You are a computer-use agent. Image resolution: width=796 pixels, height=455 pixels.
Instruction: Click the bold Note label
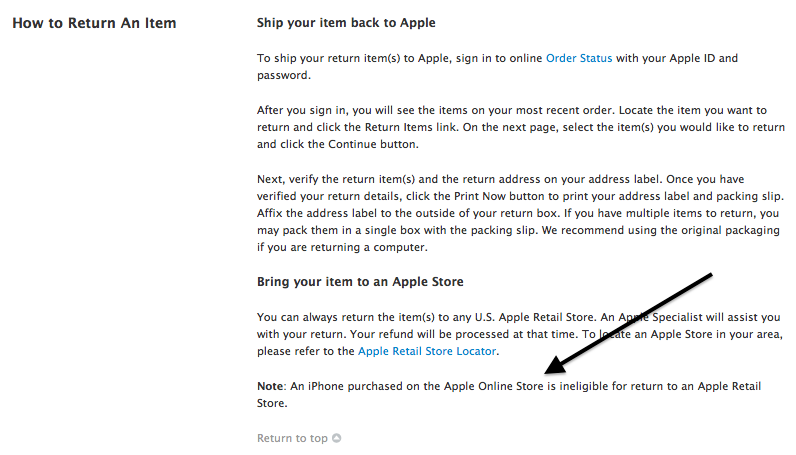(x=271, y=385)
